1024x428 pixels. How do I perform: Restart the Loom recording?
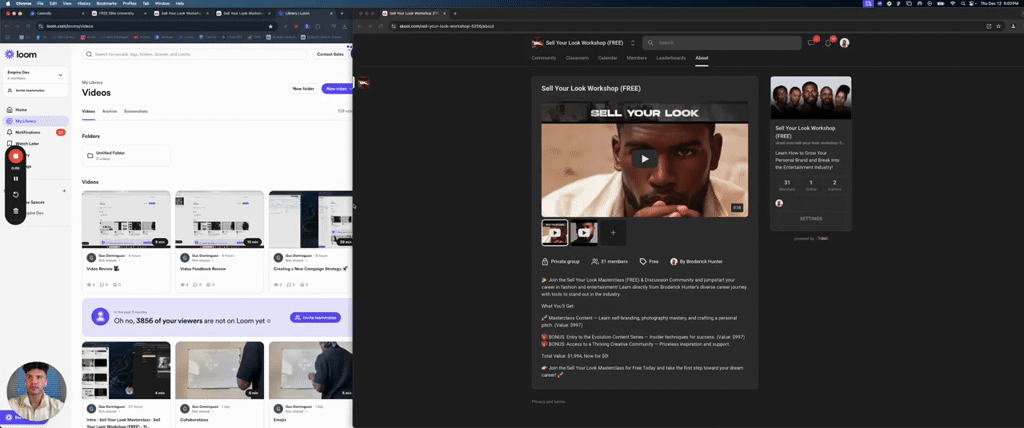pyautogui.click(x=16, y=195)
